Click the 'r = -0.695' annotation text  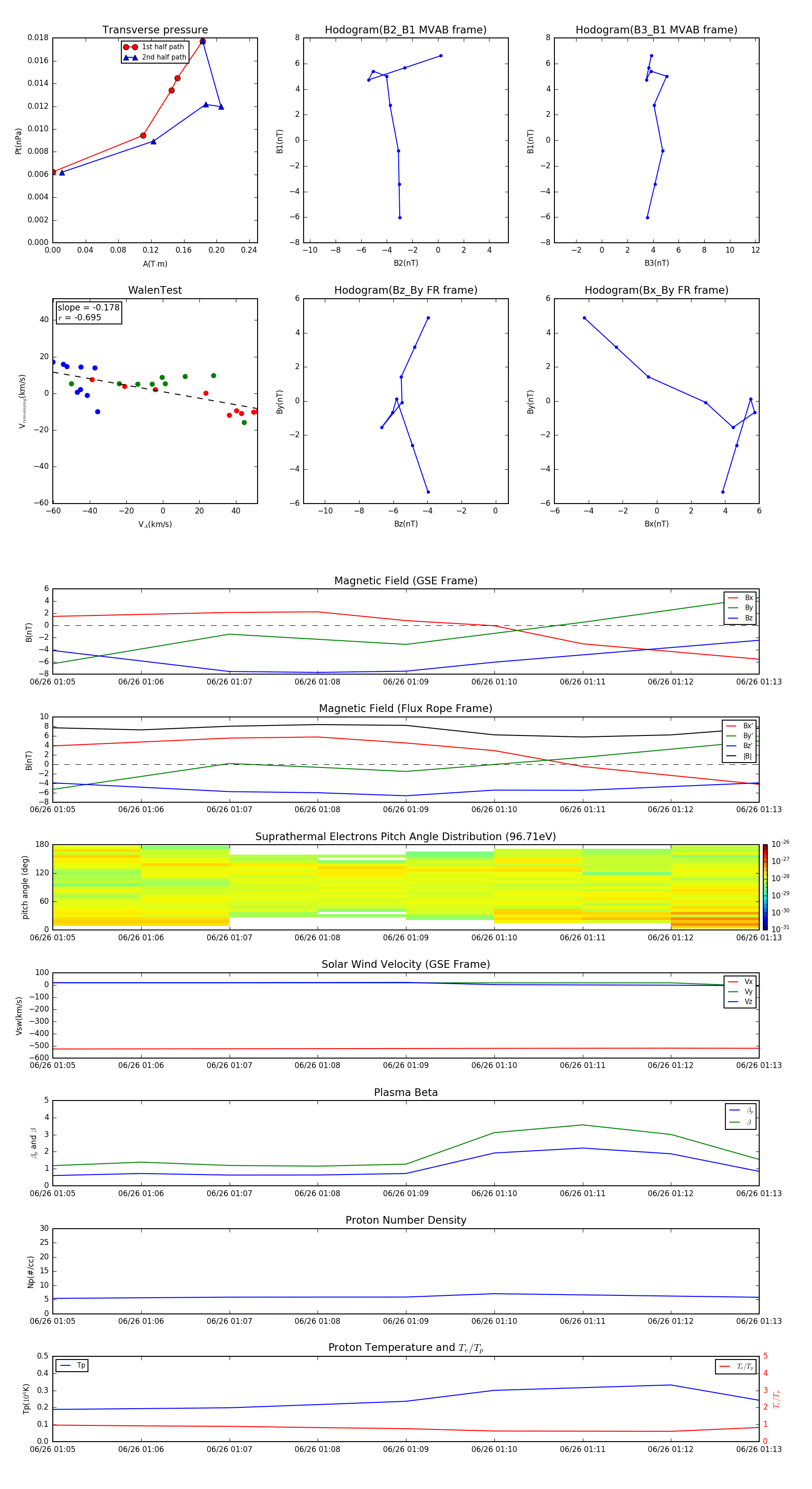coord(80,317)
